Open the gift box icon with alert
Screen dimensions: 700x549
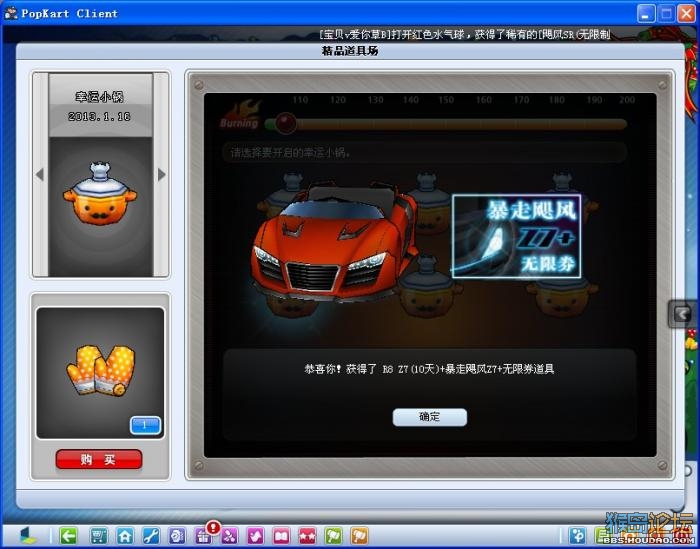tap(203, 536)
